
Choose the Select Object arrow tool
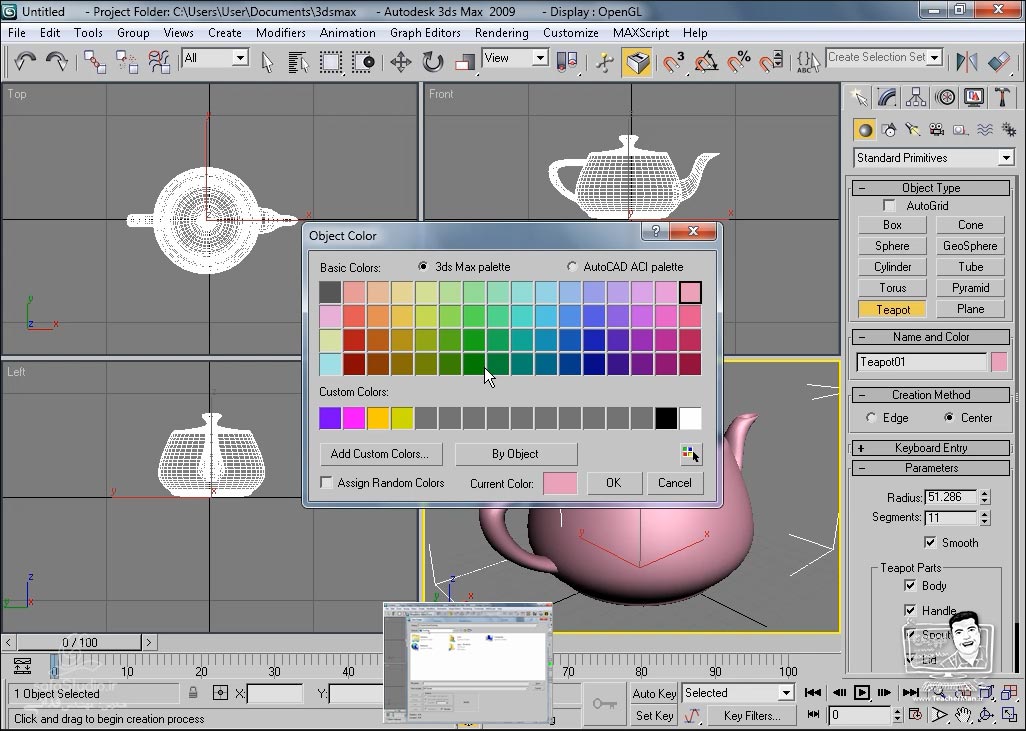(267, 62)
